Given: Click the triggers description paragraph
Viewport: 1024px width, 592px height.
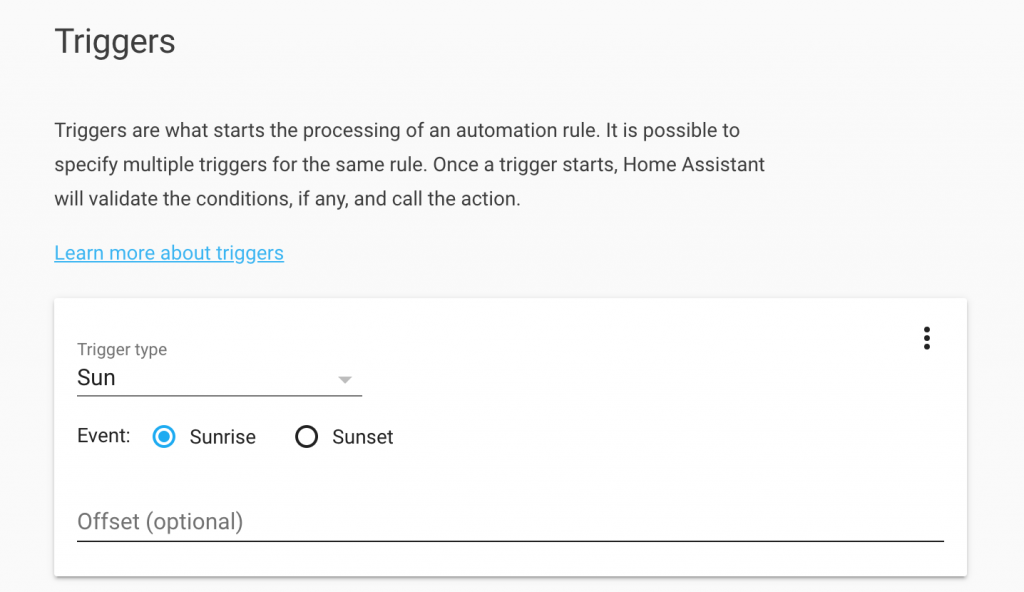Looking at the screenshot, I should coord(409,165).
